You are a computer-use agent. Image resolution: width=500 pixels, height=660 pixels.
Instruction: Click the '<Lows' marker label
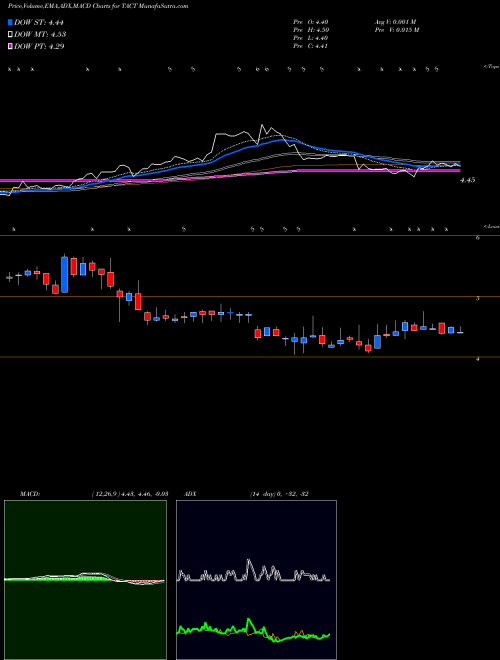(x=492, y=226)
